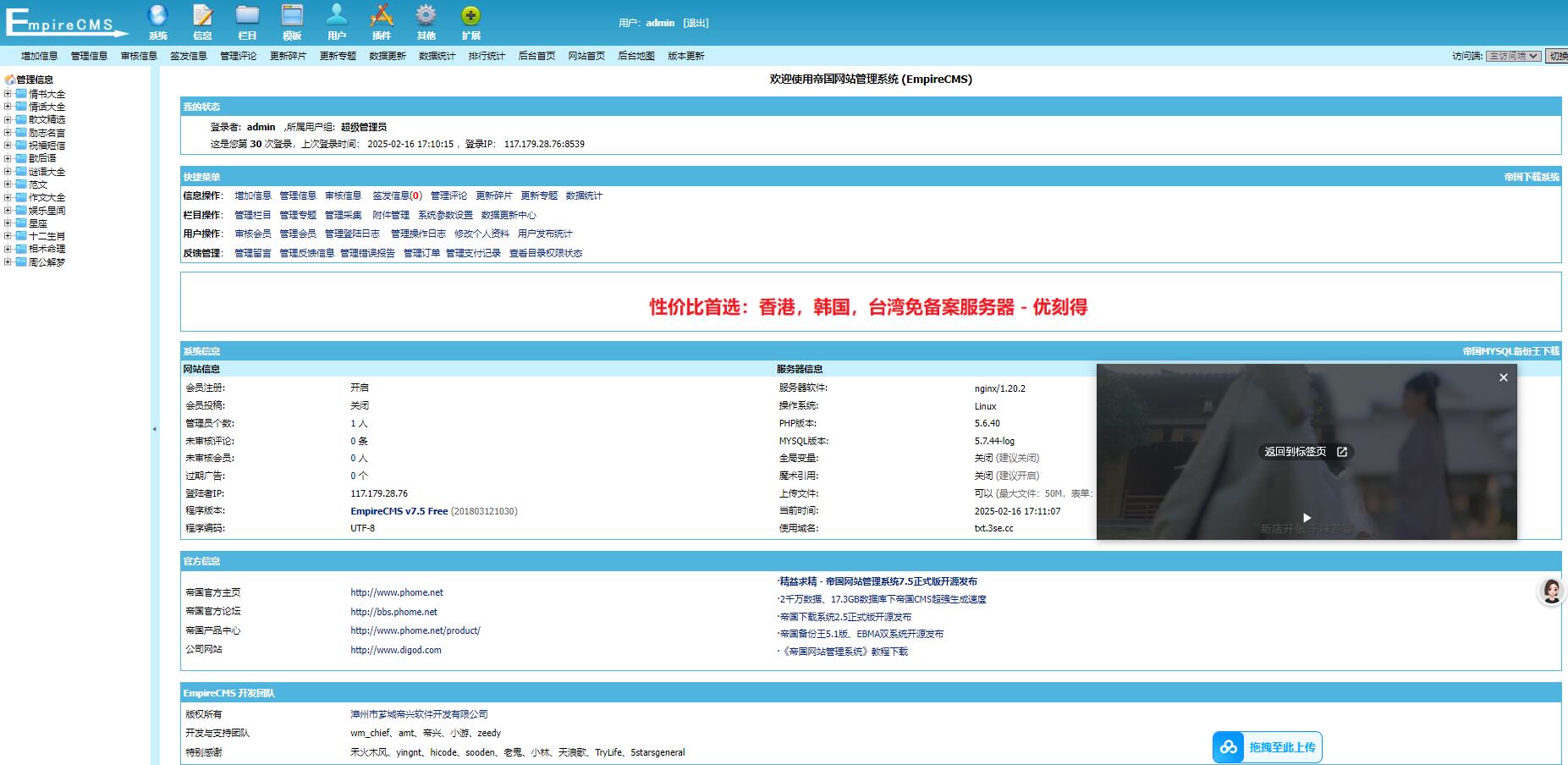Expand the 周公解梦 tree node
The image size is (1568, 765).
[7, 261]
